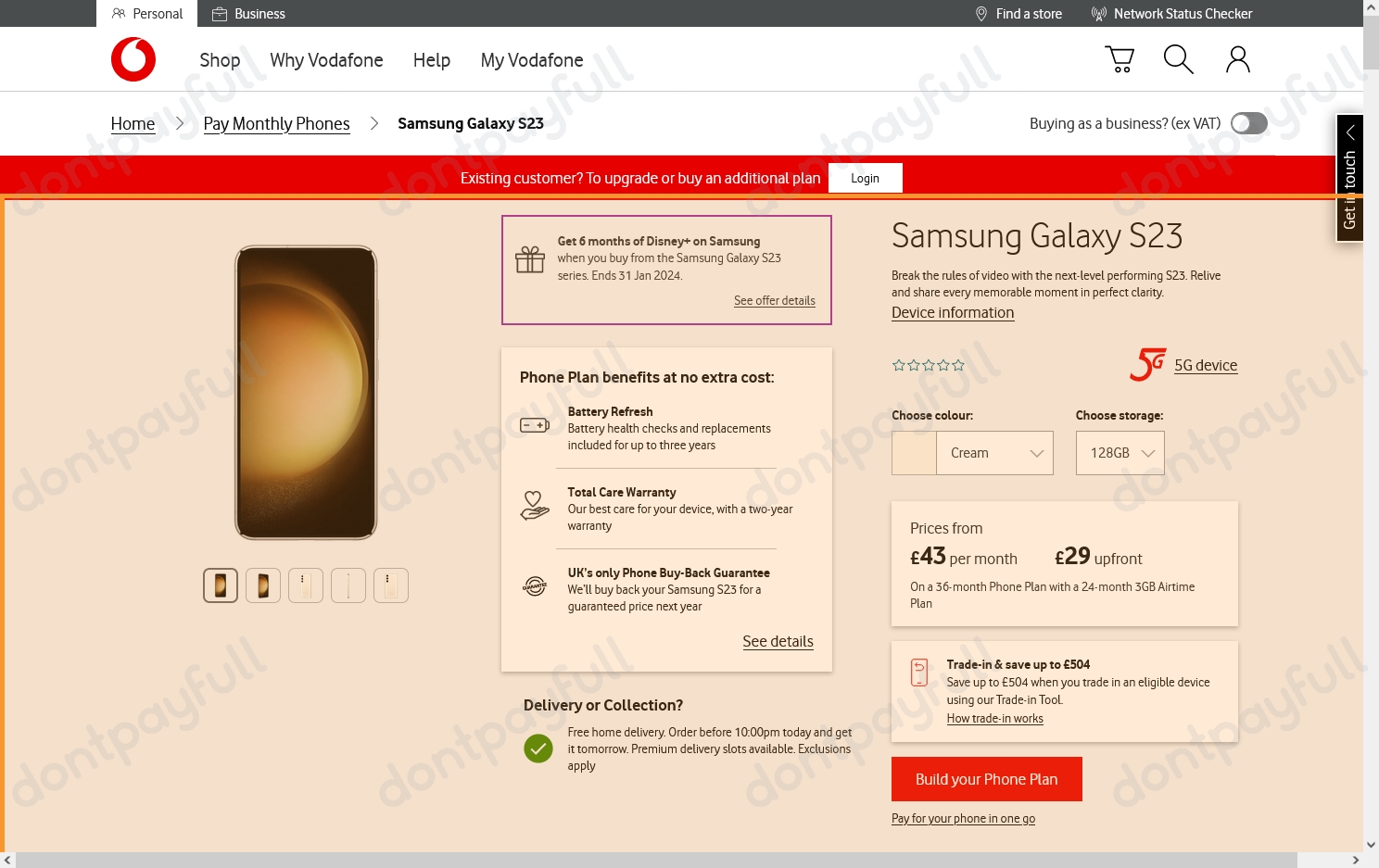Select the second angled phone thumbnail

(x=263, y=585)
